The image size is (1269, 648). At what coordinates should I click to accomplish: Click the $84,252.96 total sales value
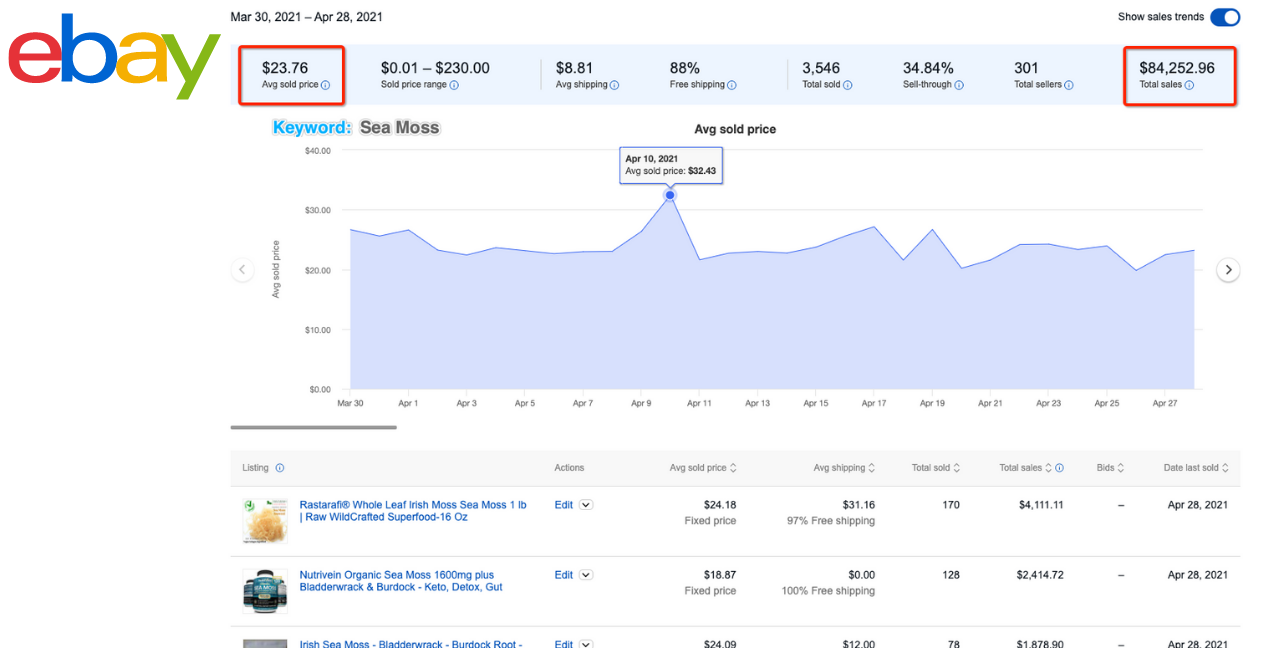[1177, 68]
